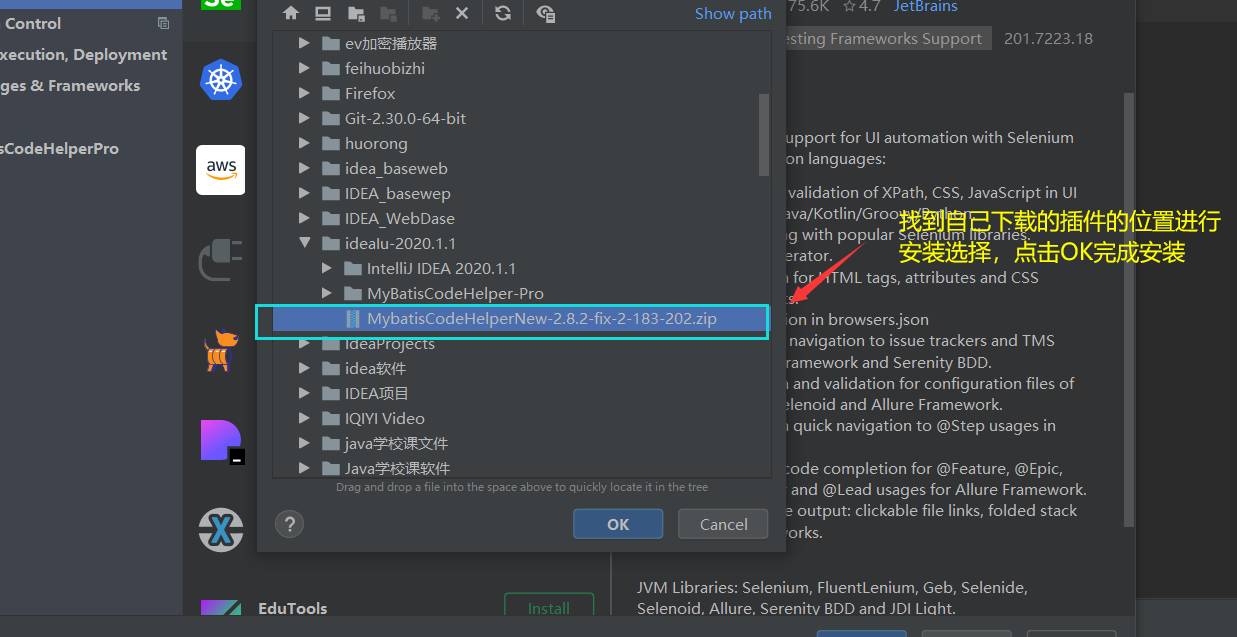Expand the feihuobizhi folder

[x=305, y=69]
